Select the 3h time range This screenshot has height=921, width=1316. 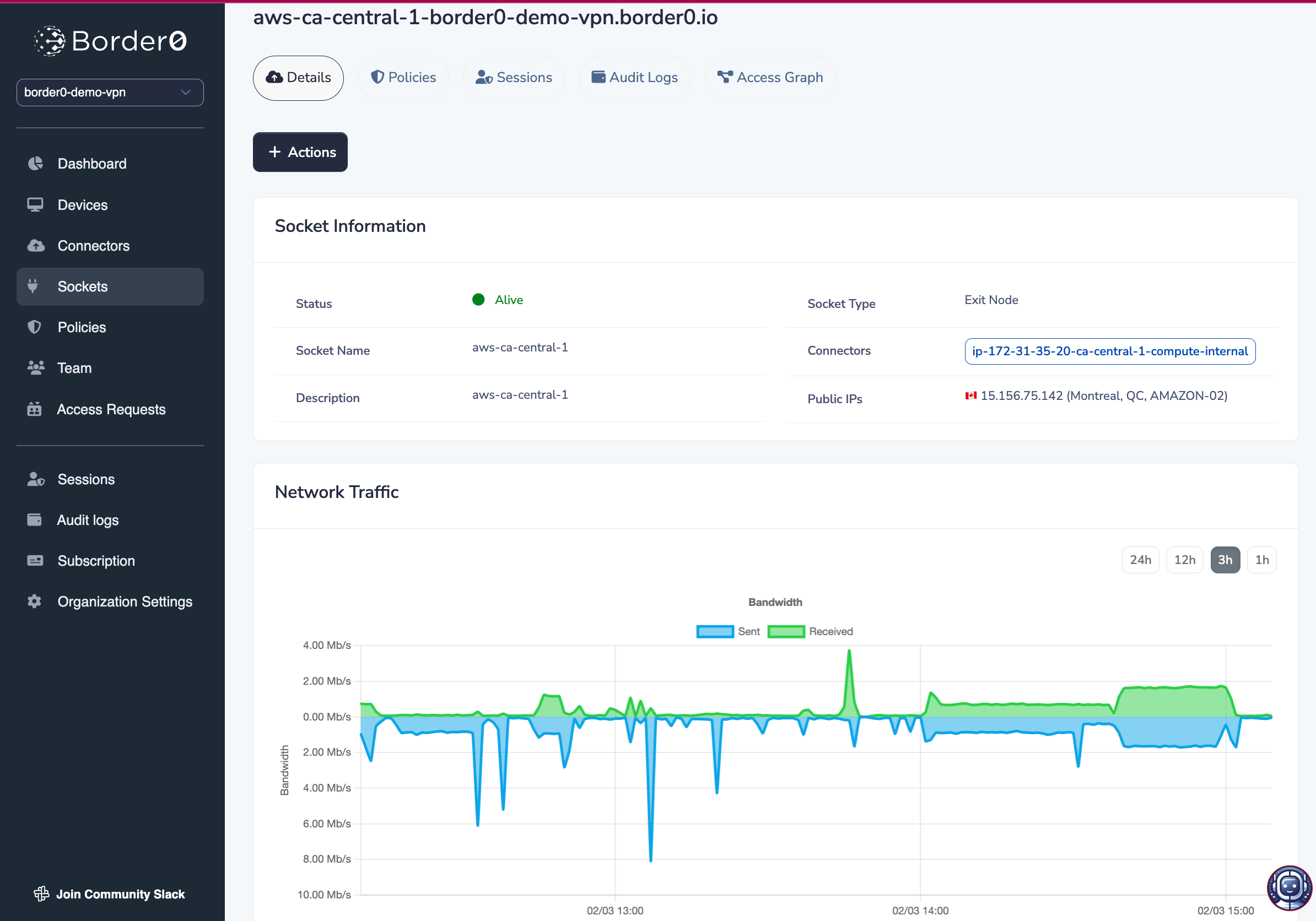click(1226, 560)
